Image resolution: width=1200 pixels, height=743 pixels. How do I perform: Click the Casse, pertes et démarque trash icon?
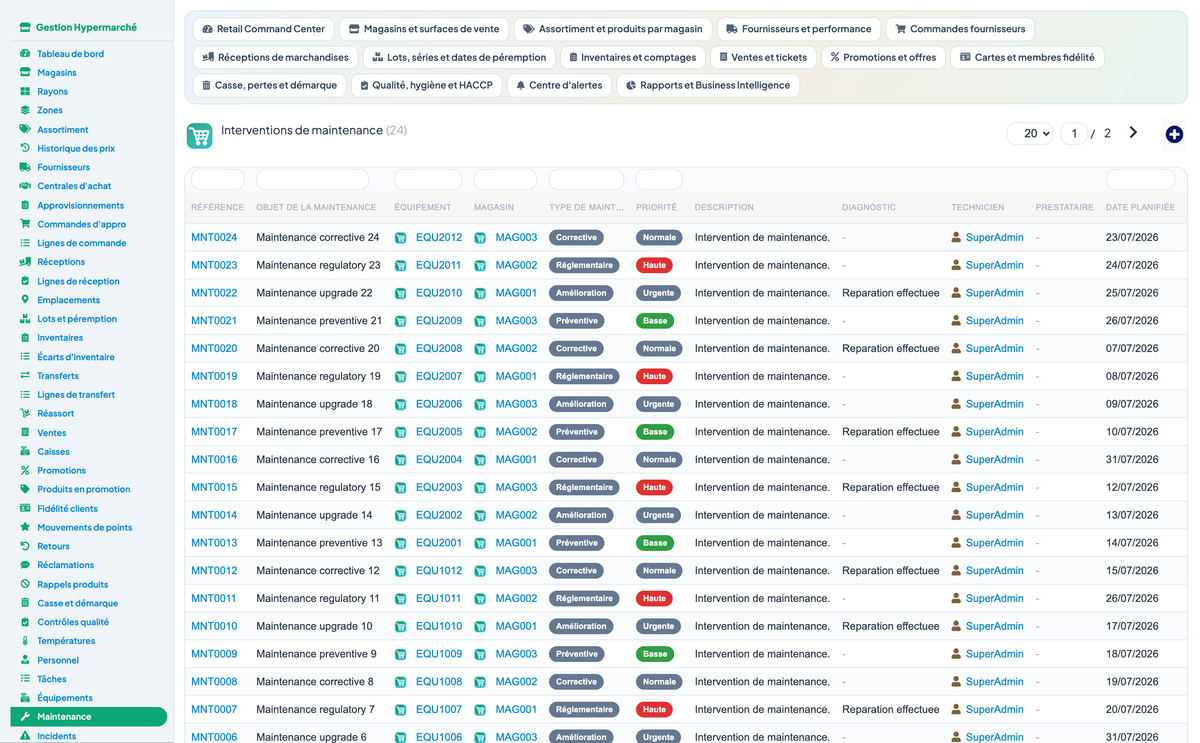point(206,85)
